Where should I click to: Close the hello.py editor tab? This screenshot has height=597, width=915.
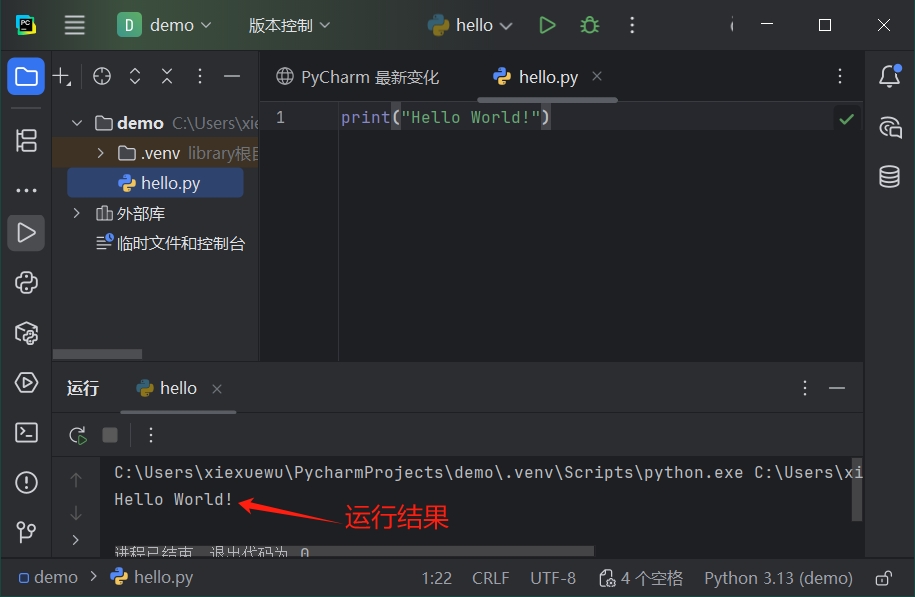pyautogui.click(x=596, y=76)
